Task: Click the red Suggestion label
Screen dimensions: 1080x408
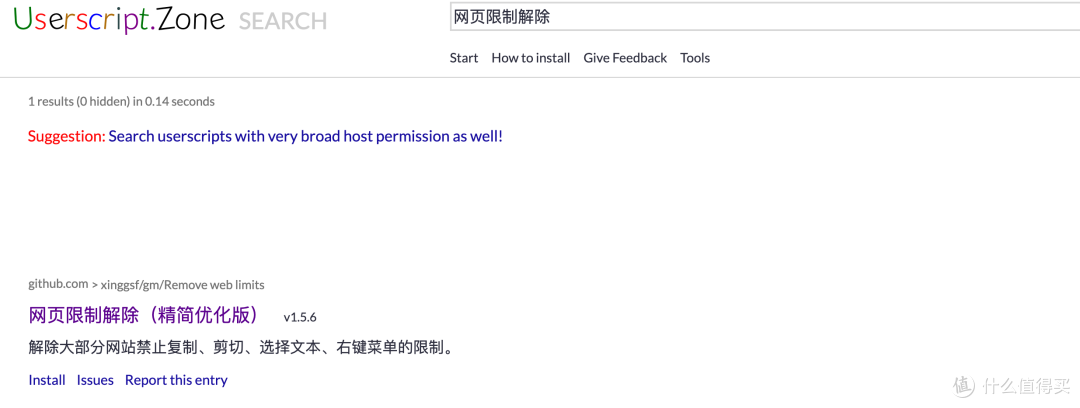Action: [x=67, y=136]
